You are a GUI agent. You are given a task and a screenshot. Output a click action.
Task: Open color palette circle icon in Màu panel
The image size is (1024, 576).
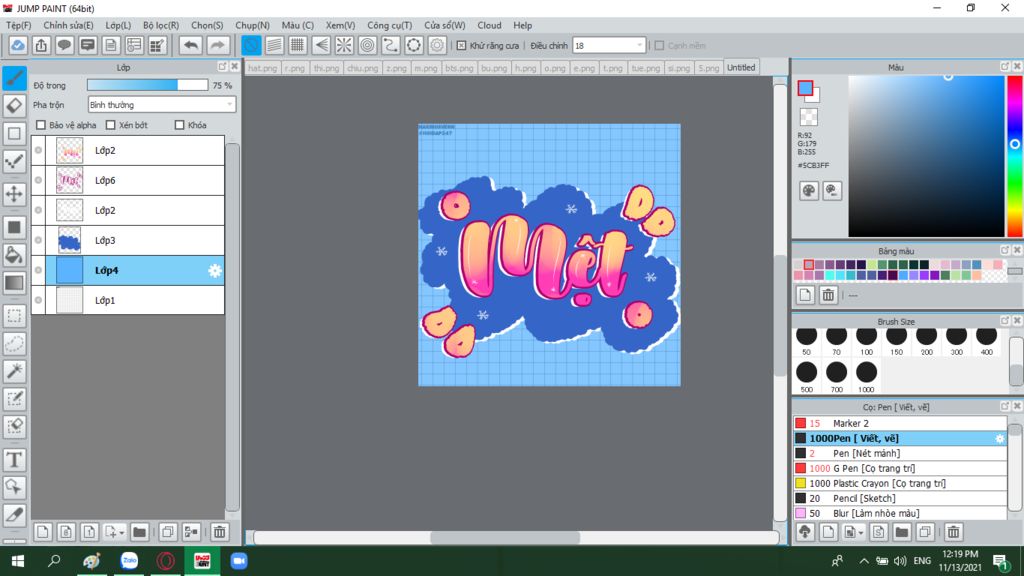point(808,191)
